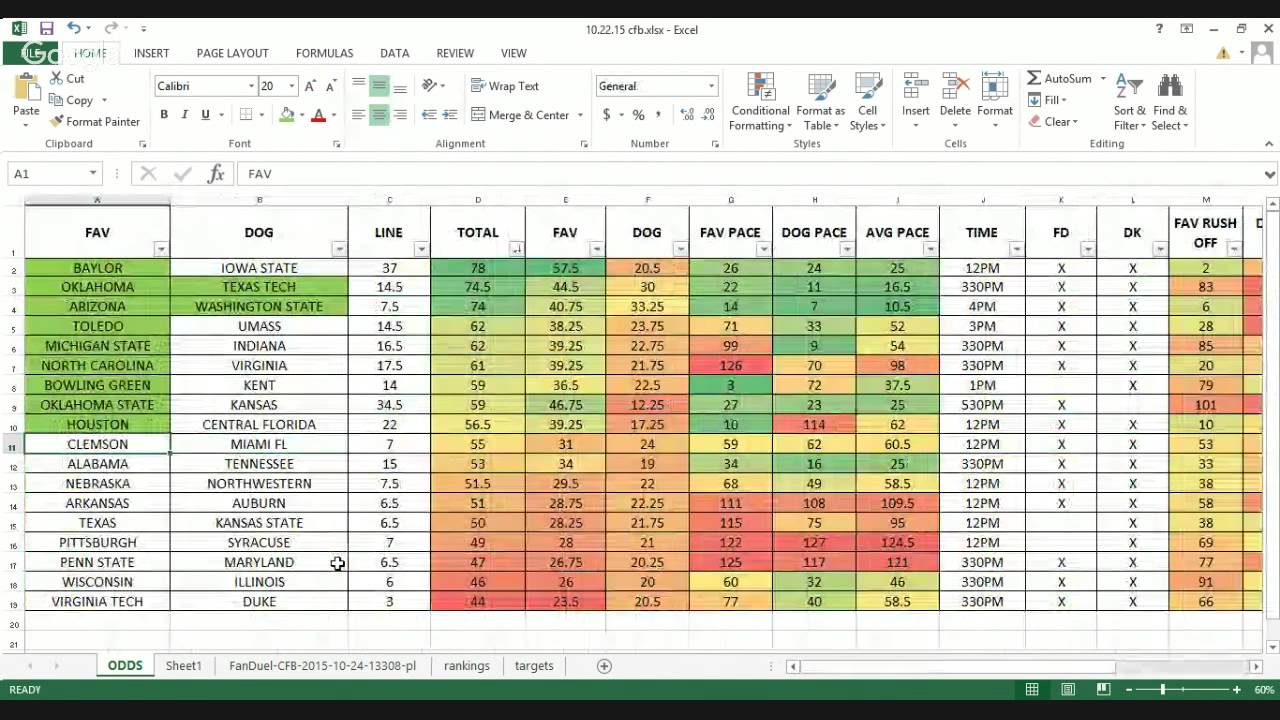Decrease font size with the small A icon
Screen dimensions: 1280x720
pyautogui.click(x=331, y=86)
